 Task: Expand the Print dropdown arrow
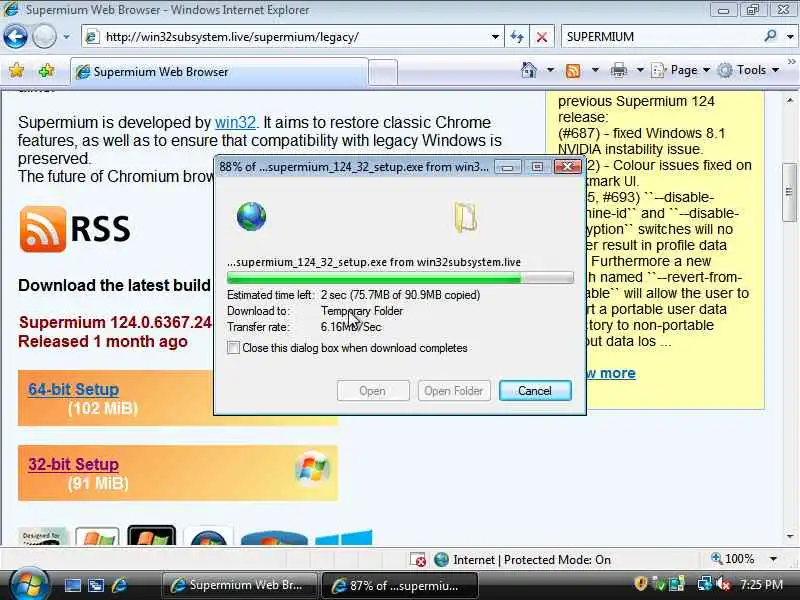tap(640, 70)
